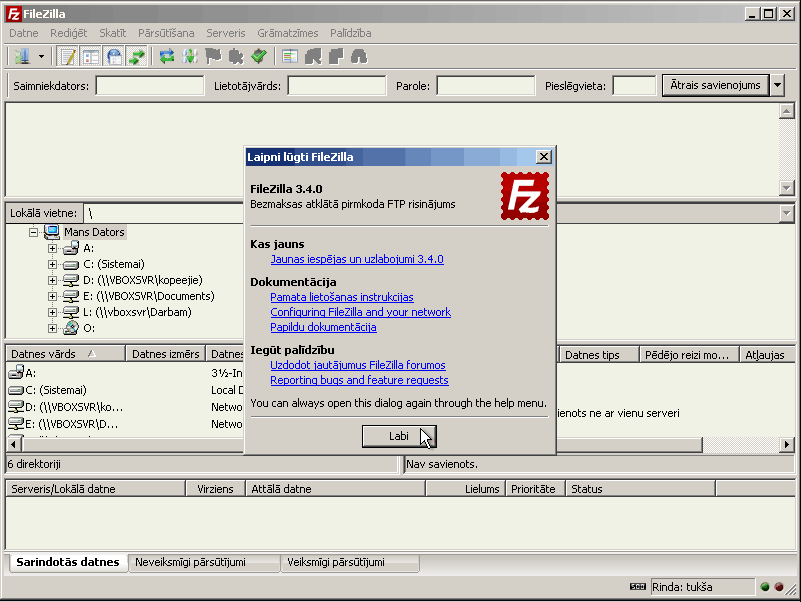Click local file list scroll left arrow
The height and width of the screenshot is (602, 801).
[14, 445]
